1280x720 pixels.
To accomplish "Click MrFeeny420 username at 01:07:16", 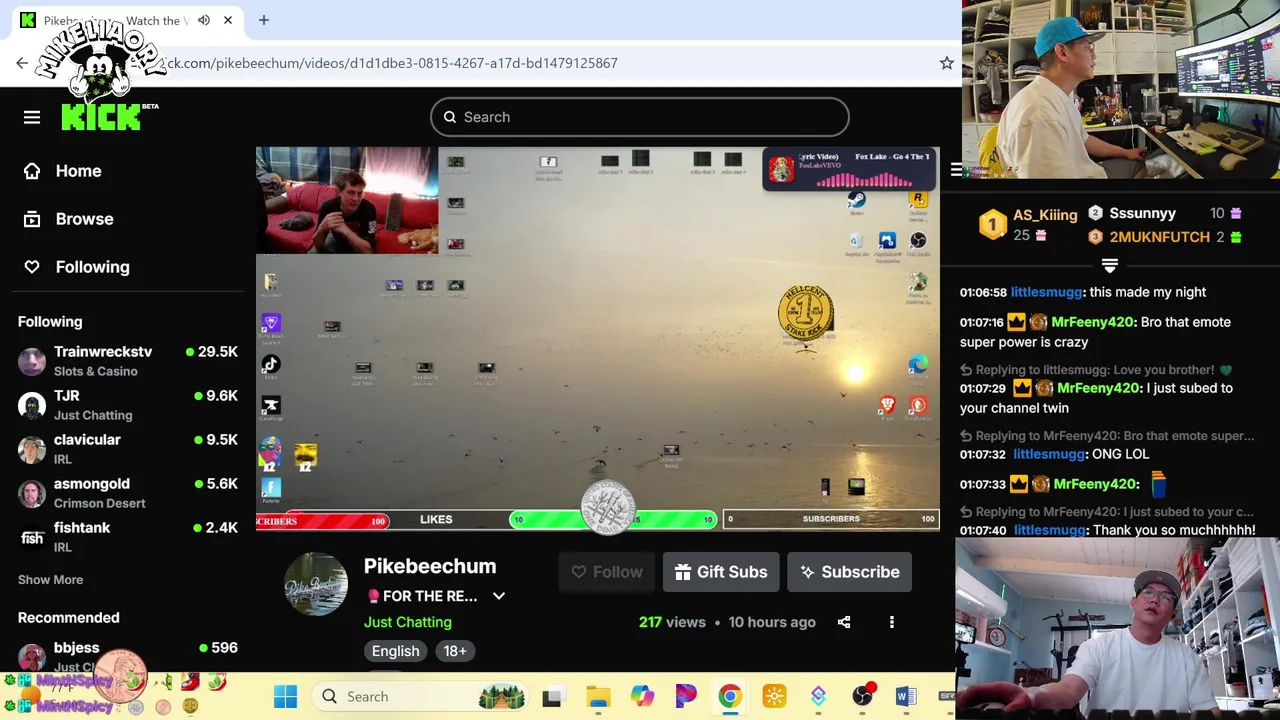I will [1091, 322].
